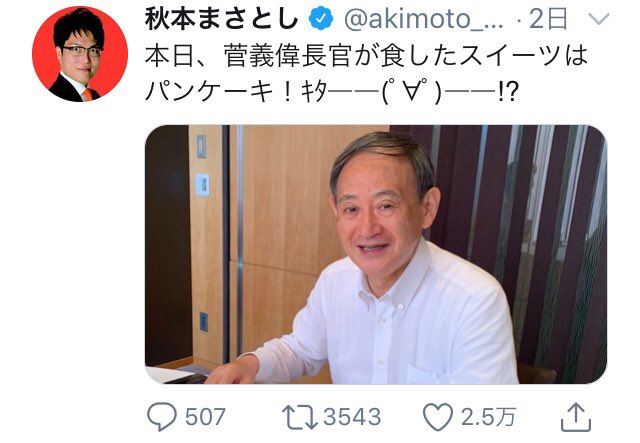Click the word パンケーキ in the tweet
640x443 pixels.
pos(209,91)
